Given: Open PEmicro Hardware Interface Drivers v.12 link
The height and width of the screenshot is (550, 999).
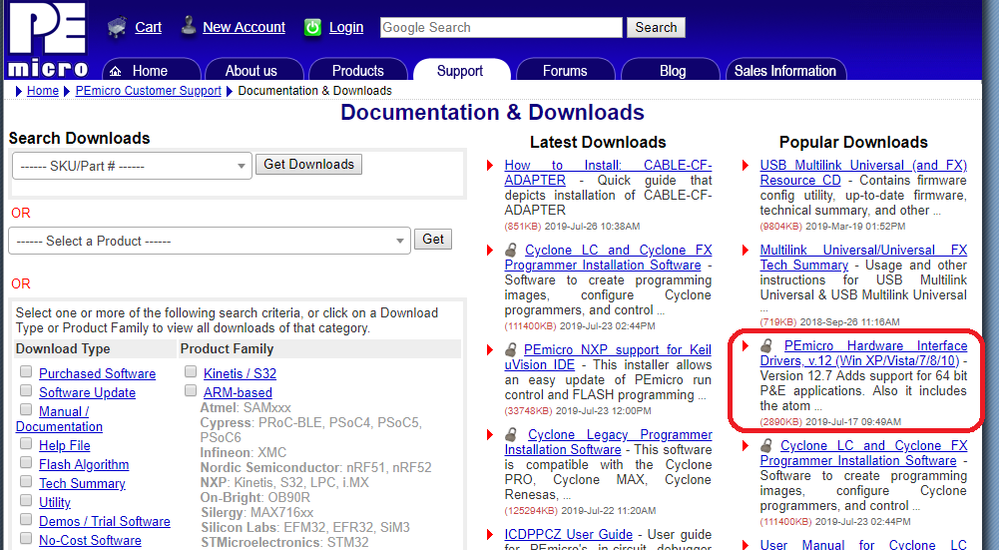Looking at the screenshot, I should (x=863, y=353).
